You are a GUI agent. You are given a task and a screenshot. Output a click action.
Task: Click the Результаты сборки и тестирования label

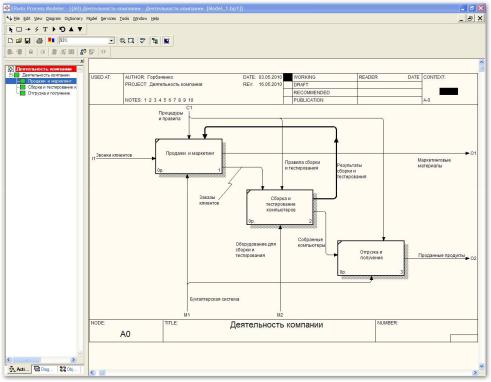[x=352, y=171]
